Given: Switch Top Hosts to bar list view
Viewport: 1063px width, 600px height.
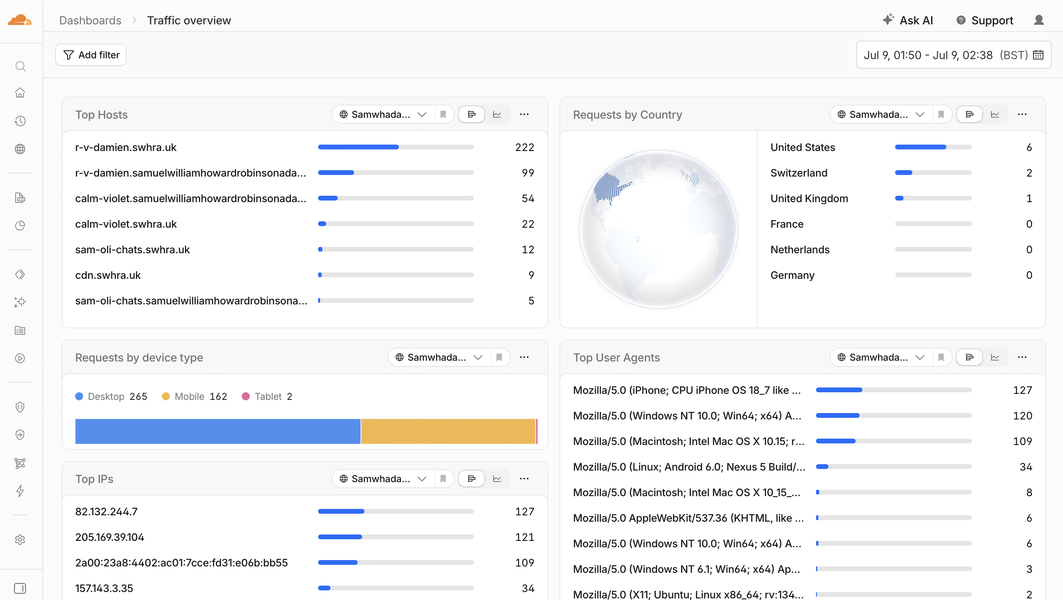Looking at the screenshot, I should tap(472, 115).
